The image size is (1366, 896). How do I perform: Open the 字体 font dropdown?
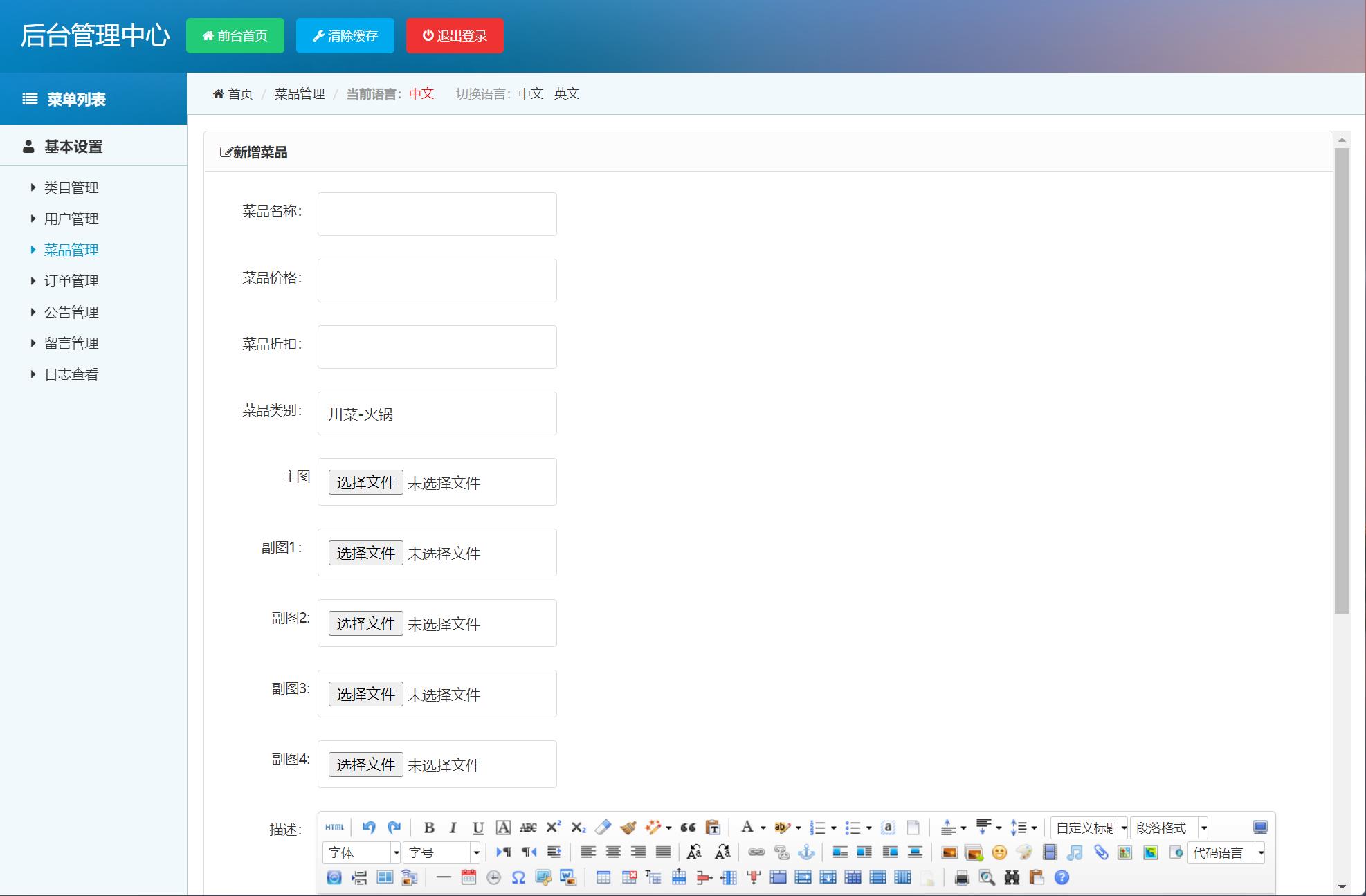(361, 852)
